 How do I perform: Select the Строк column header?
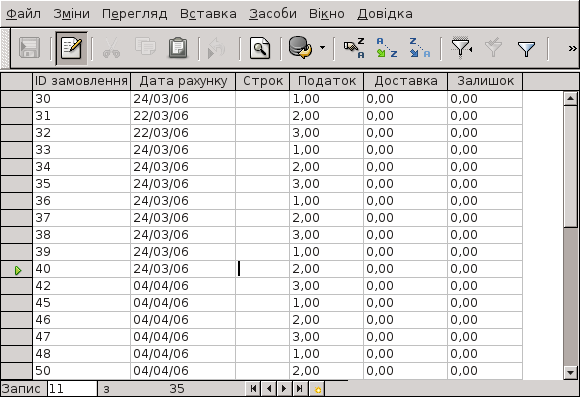point(263,81)
